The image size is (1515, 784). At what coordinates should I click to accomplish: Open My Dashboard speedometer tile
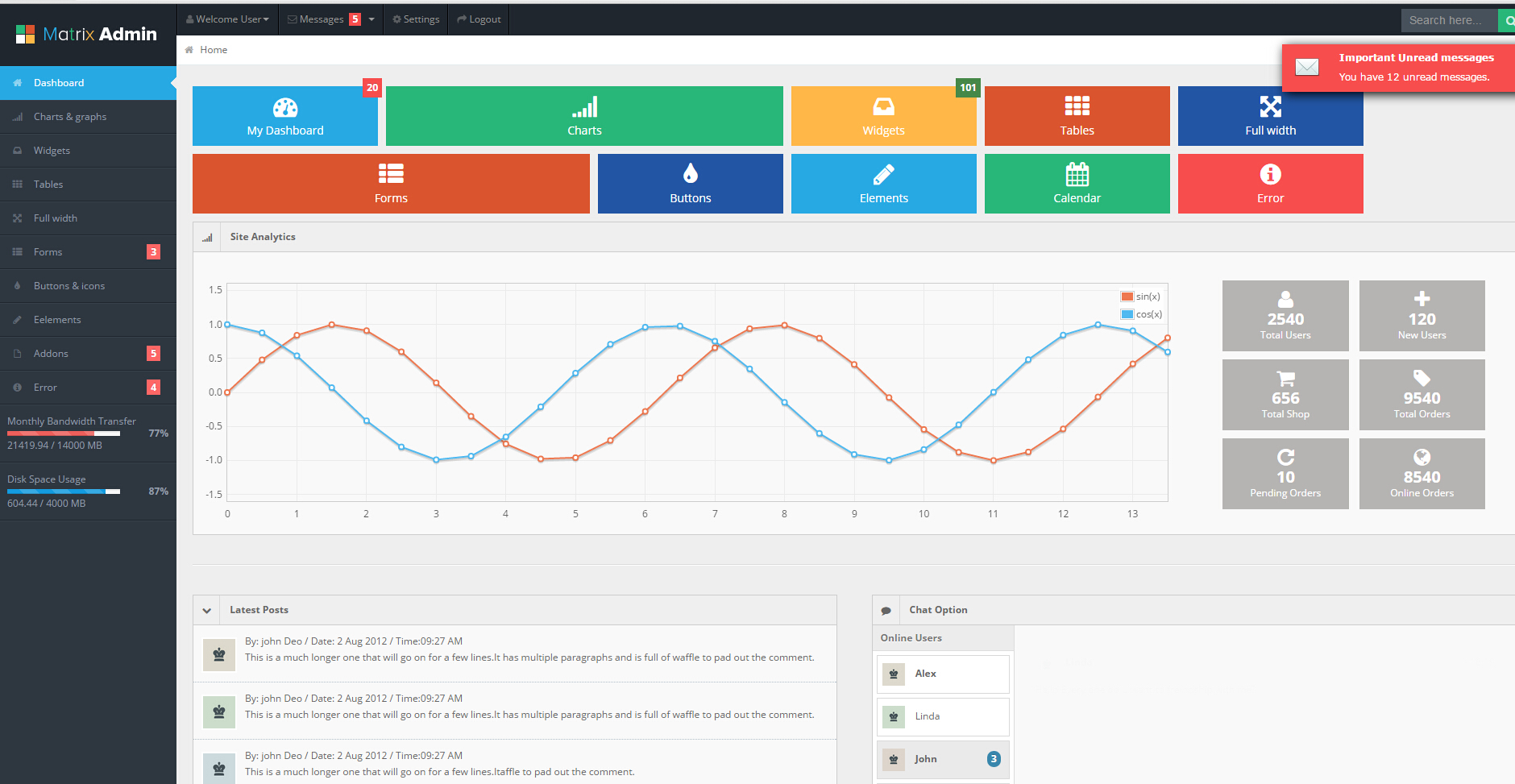[x=285, y=116]
